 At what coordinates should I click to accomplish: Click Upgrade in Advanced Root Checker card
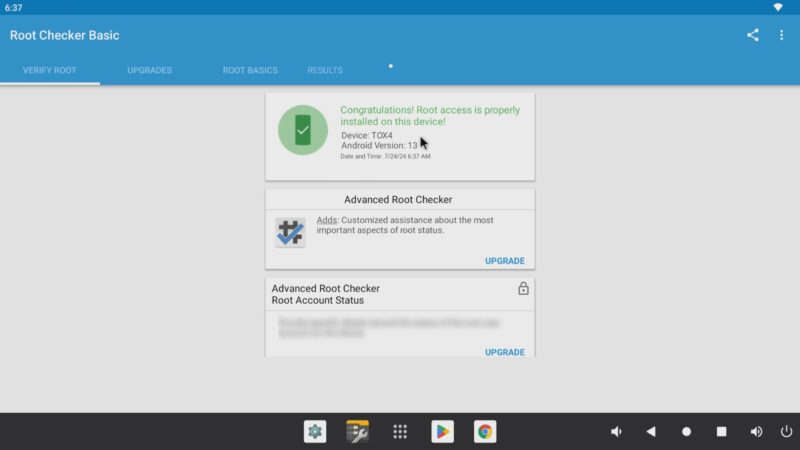click(x=505, y=261)
